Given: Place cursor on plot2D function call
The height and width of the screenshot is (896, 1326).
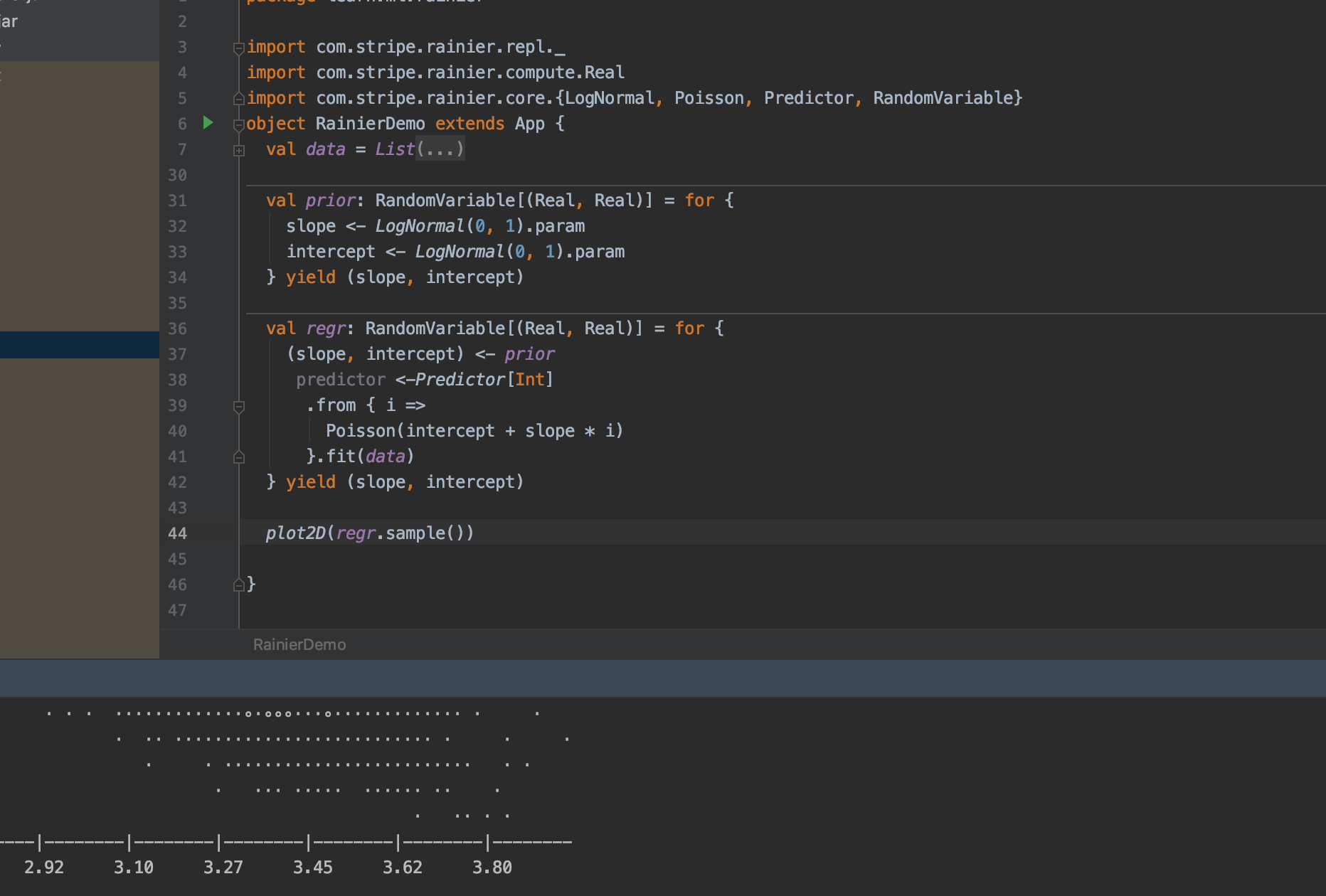Looking at the screenshot, I should click(x=295, y=533).
